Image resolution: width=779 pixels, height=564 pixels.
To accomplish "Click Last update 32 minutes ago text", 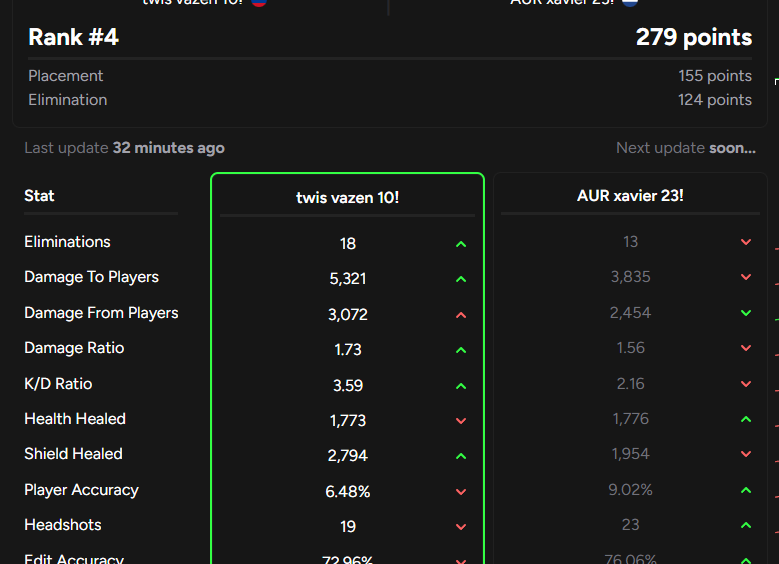I will pyautogui.click(x=124, y=148).
